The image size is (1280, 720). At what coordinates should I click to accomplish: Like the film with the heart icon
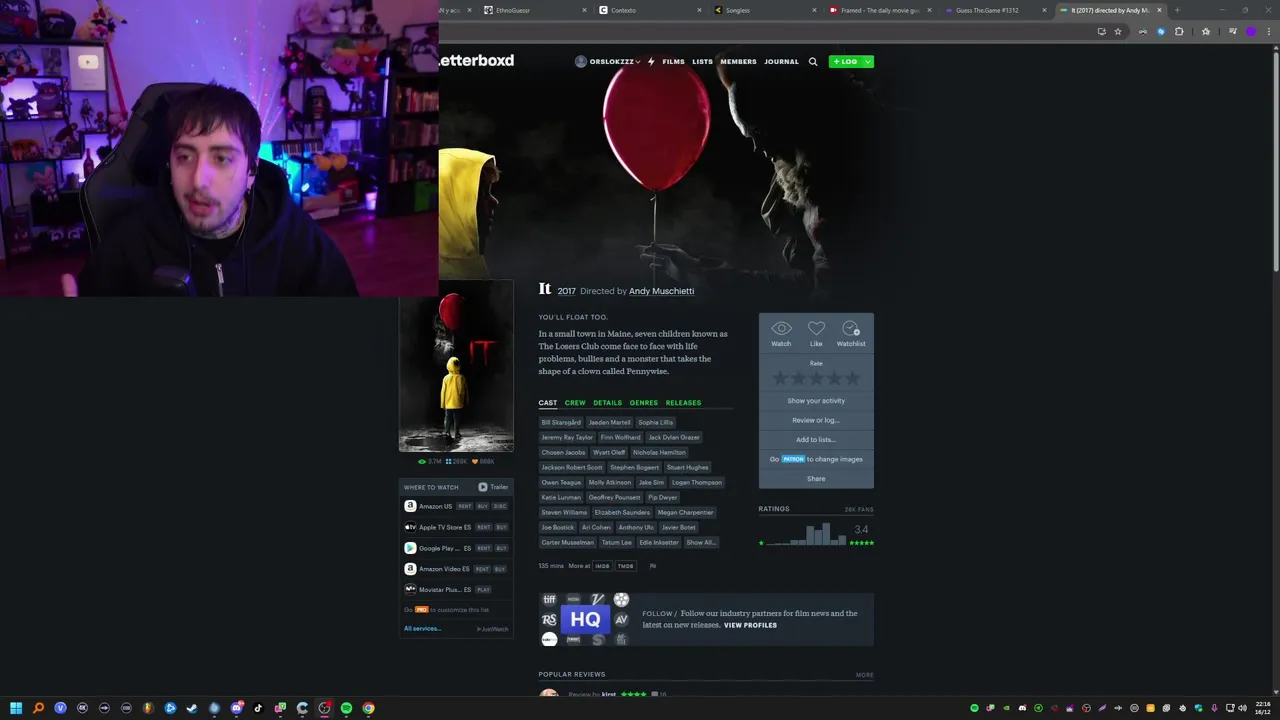click(x=816, y=329)
